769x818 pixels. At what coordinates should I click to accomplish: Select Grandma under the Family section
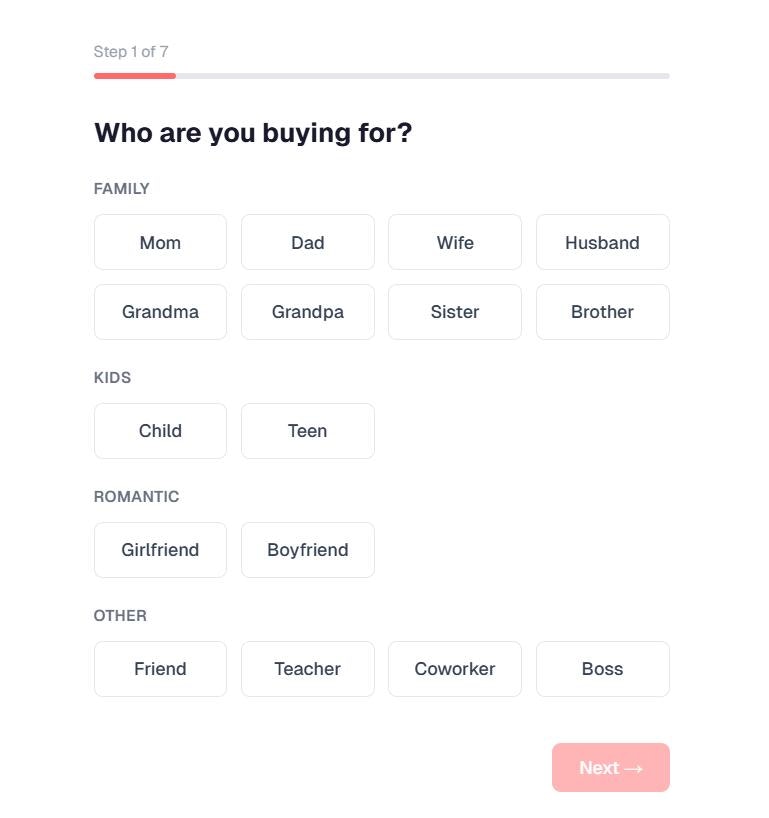pos(160,312)
